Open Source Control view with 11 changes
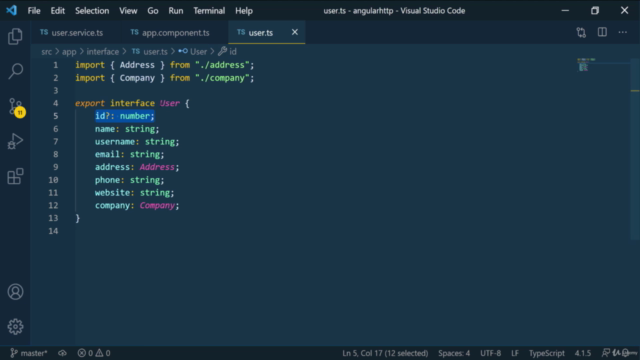The width and height of the screenshot is (640, 360). 16,107
